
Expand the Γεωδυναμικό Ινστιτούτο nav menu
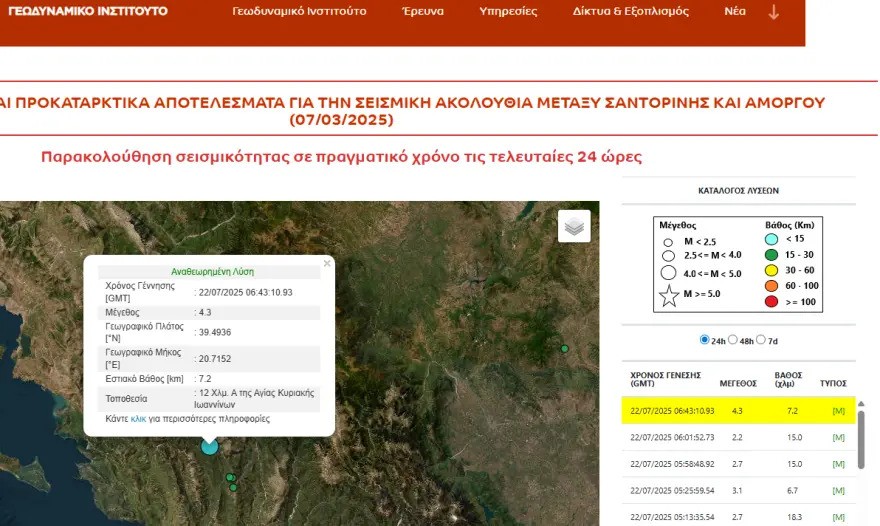pos(299,11)
